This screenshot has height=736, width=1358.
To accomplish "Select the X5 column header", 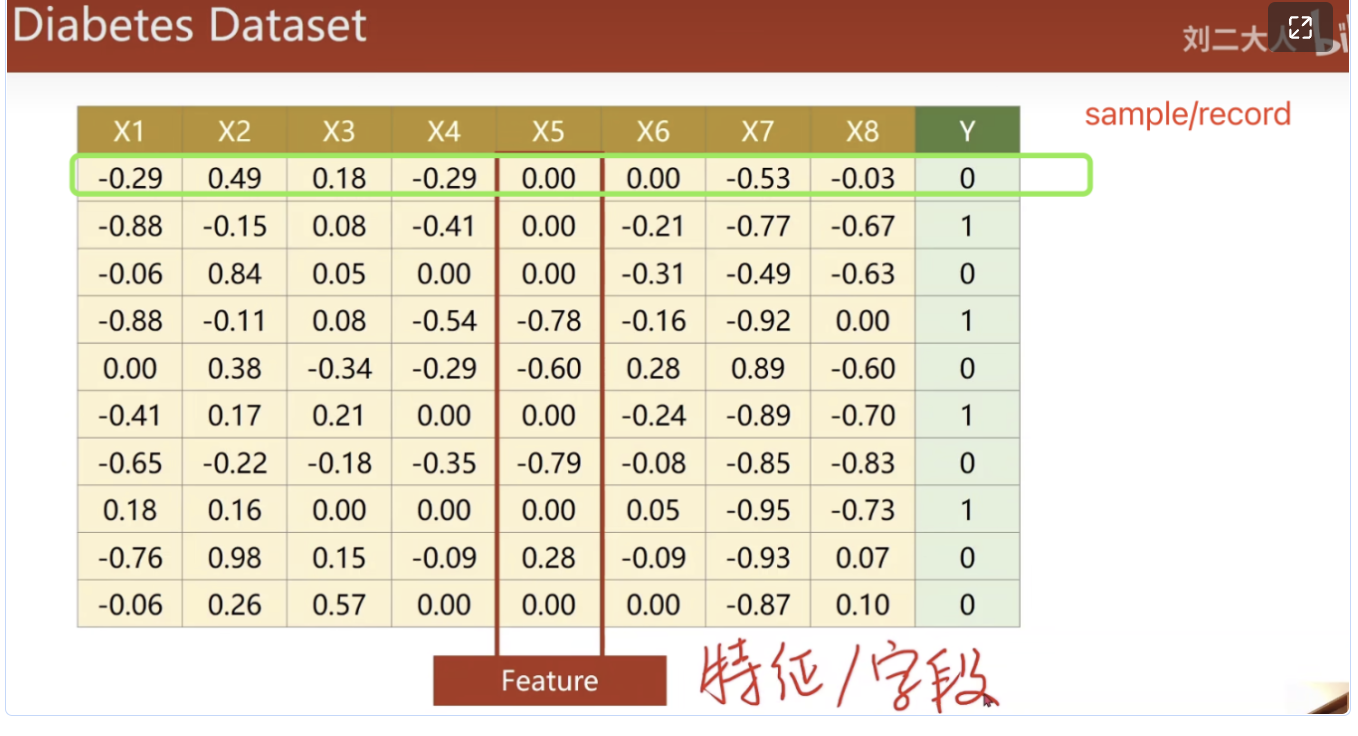I will pyautogui.click(x=548, y=130).
